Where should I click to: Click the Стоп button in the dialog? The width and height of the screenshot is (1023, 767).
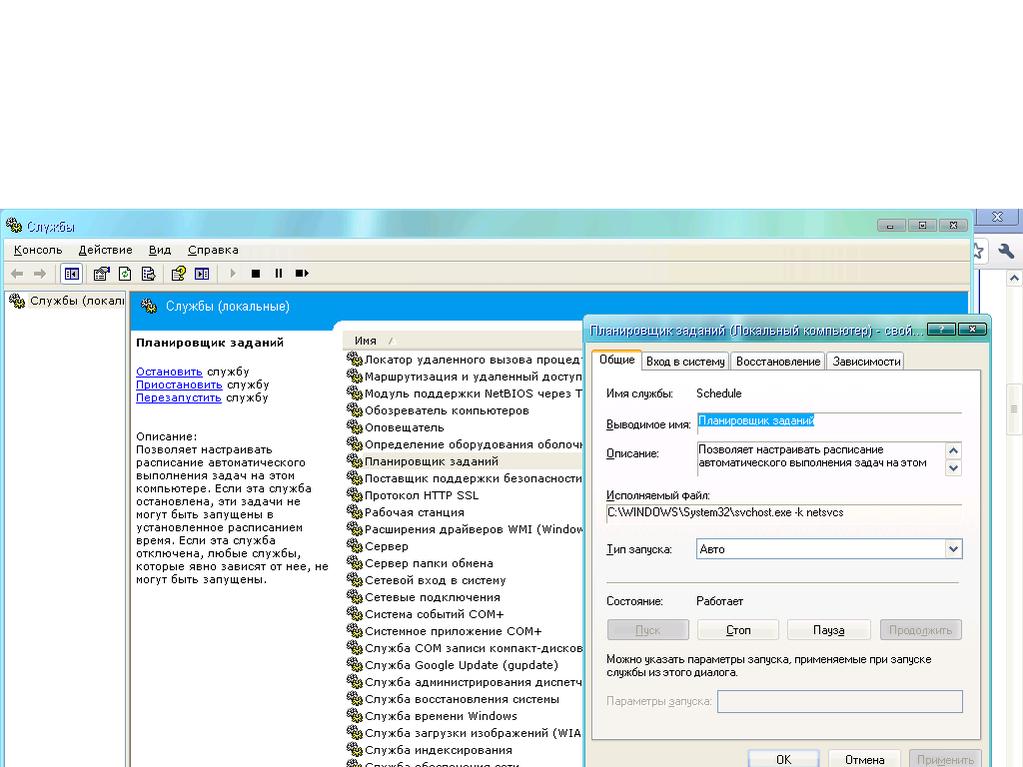pos(738,630)
